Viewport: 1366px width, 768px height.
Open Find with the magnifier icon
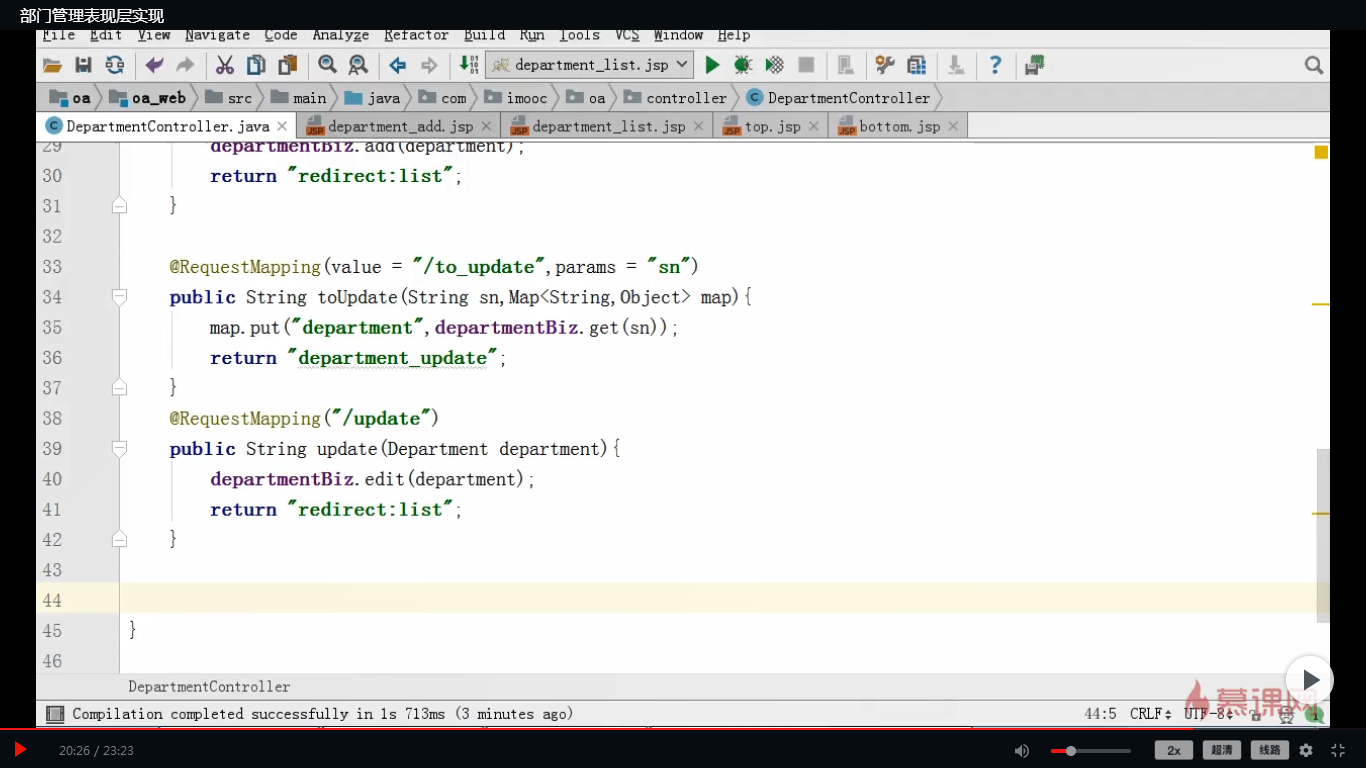pos(327,65)
